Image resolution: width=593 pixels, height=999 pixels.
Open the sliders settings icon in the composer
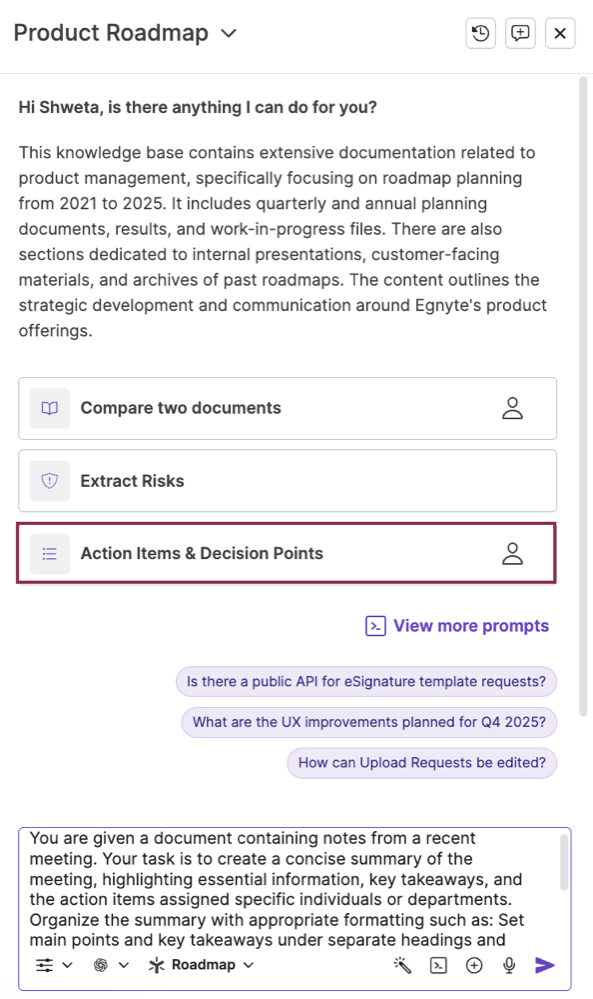tap(45, 965)
